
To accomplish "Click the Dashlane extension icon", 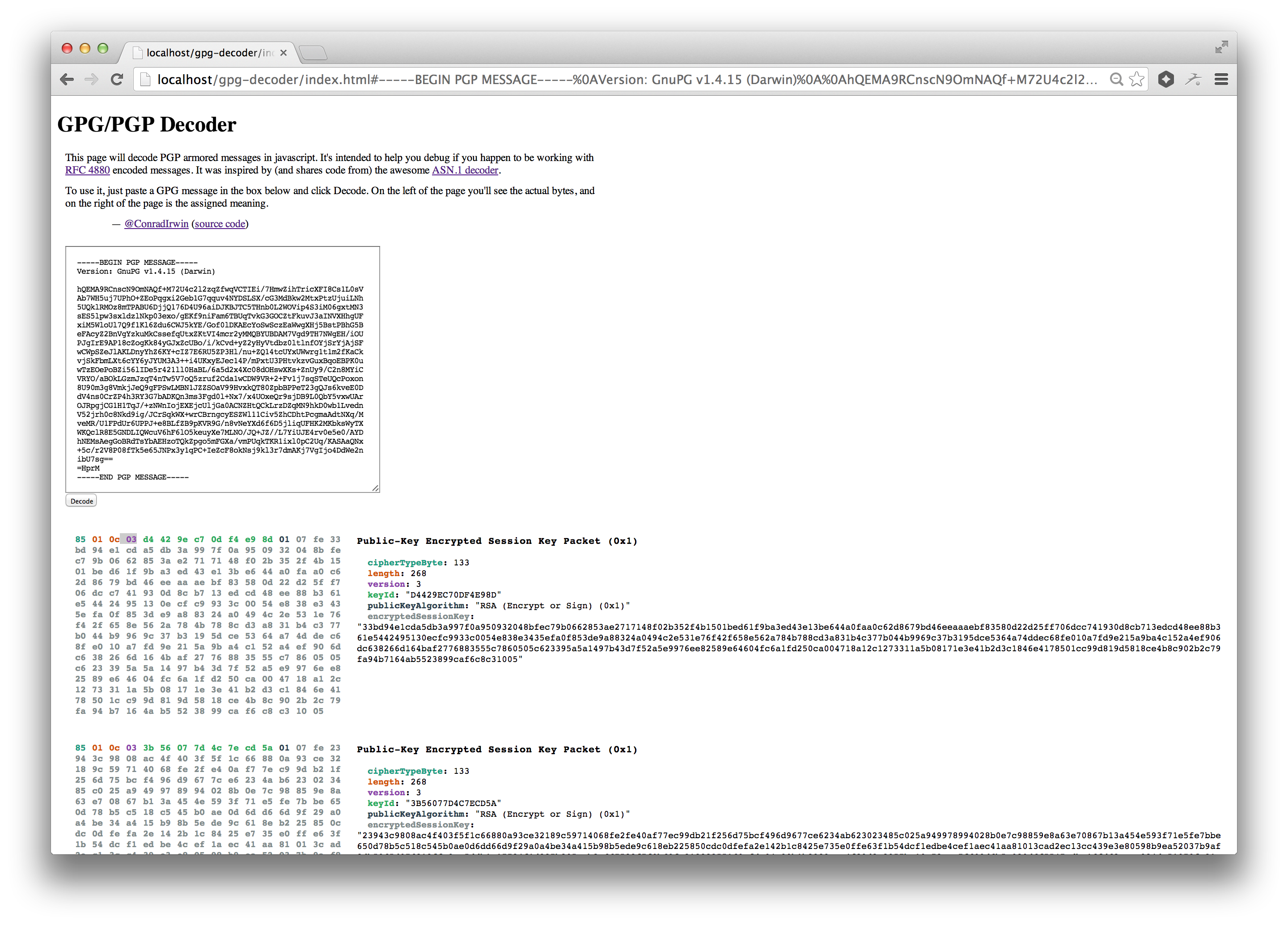I will (1193, 80).
